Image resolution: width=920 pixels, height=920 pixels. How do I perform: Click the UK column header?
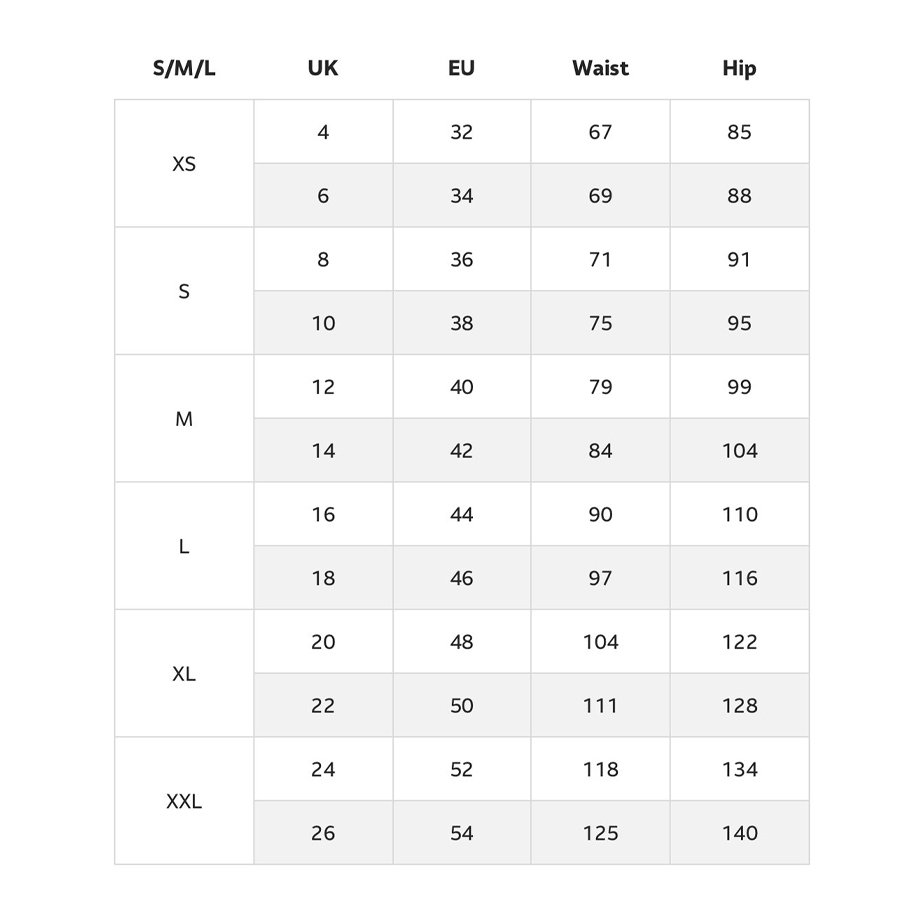[x=323, y=69]
